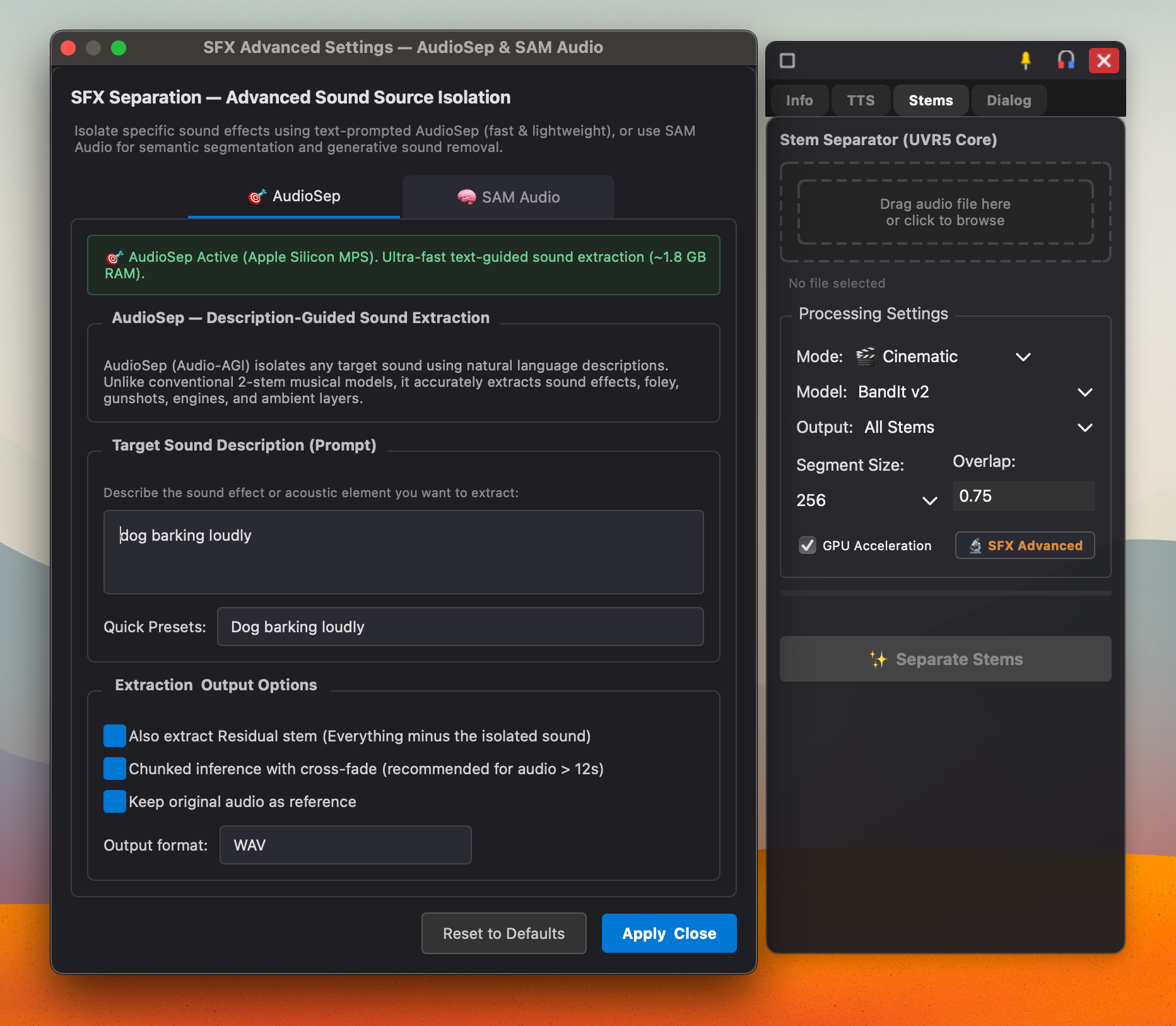Click the pin icon in the side panel
Viewport: 1176px width, 1026px height.
(1026, 61)
